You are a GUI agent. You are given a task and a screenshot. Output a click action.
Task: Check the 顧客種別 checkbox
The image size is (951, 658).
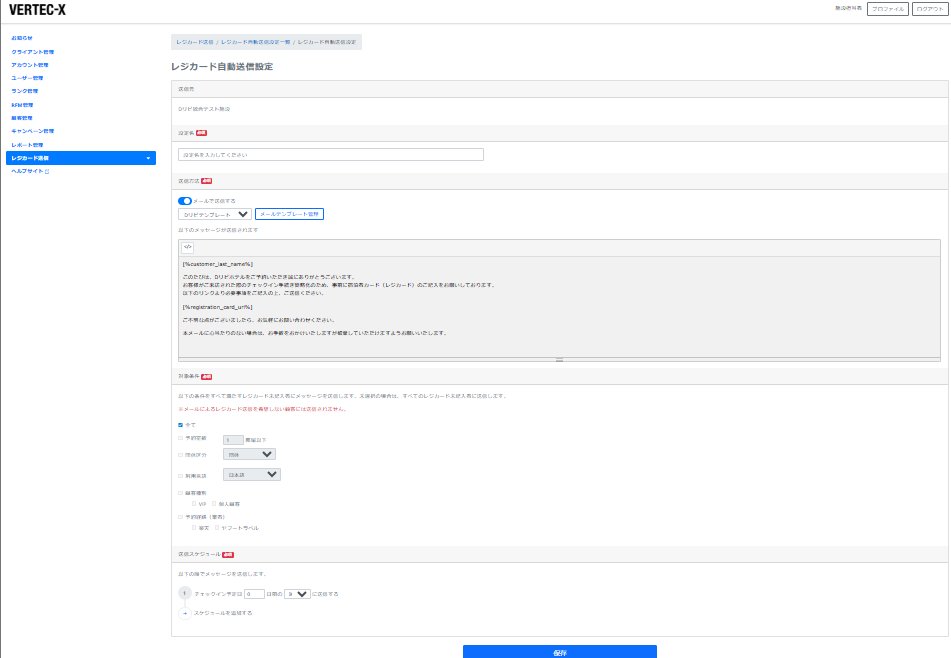coord(181,493)
